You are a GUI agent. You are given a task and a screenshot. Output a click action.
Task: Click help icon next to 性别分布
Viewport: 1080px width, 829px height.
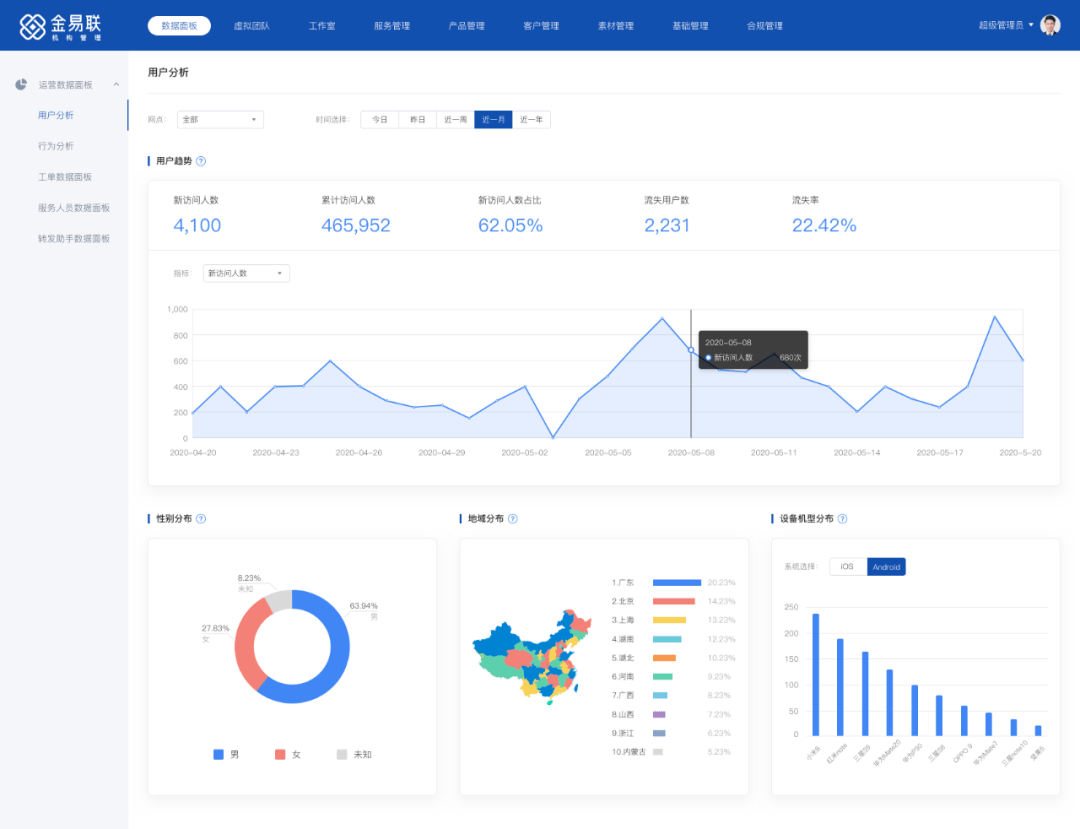(201, 519)
